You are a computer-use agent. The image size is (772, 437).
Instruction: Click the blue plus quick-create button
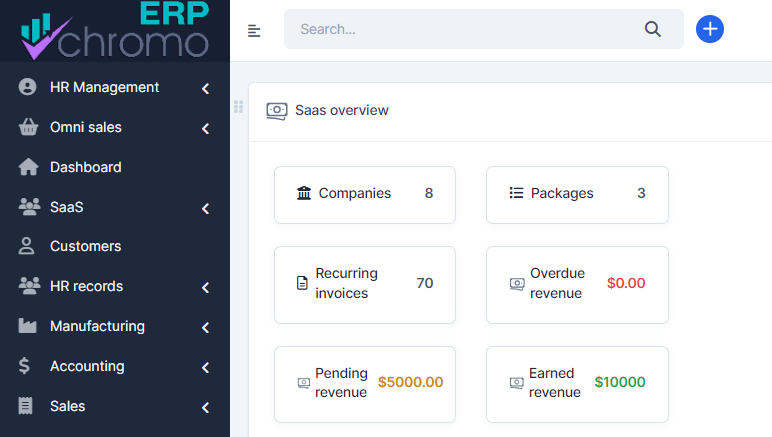tap(709, 29)
